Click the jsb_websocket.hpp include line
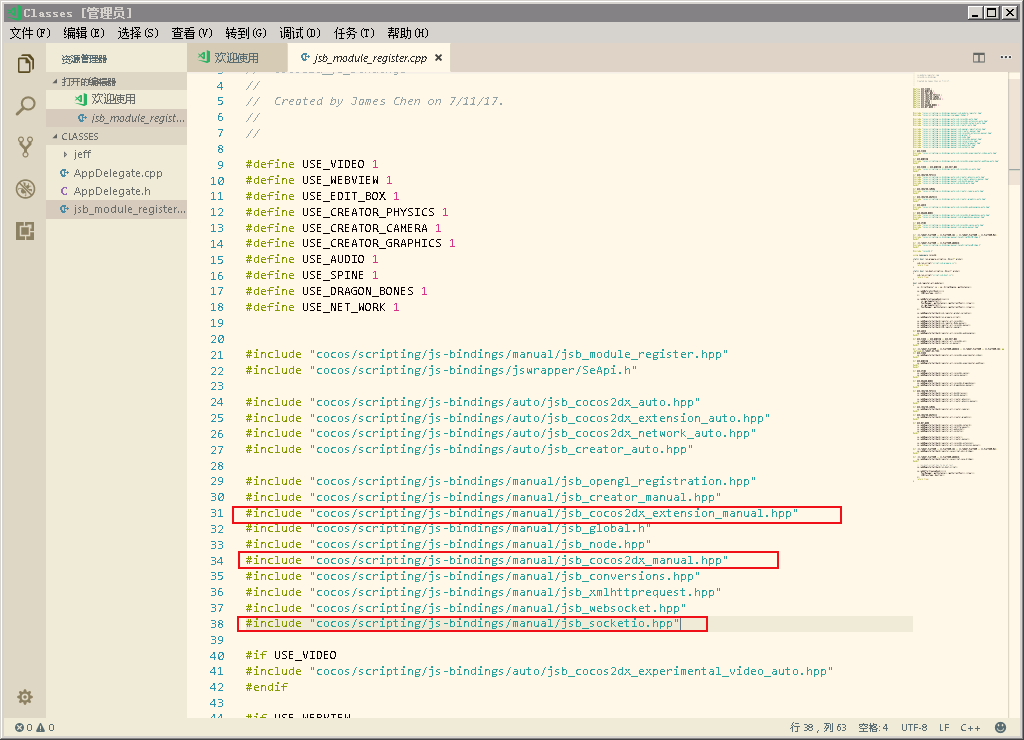Screen dimensions: 1024x740 pyautogui.click(x=466, y=608)
